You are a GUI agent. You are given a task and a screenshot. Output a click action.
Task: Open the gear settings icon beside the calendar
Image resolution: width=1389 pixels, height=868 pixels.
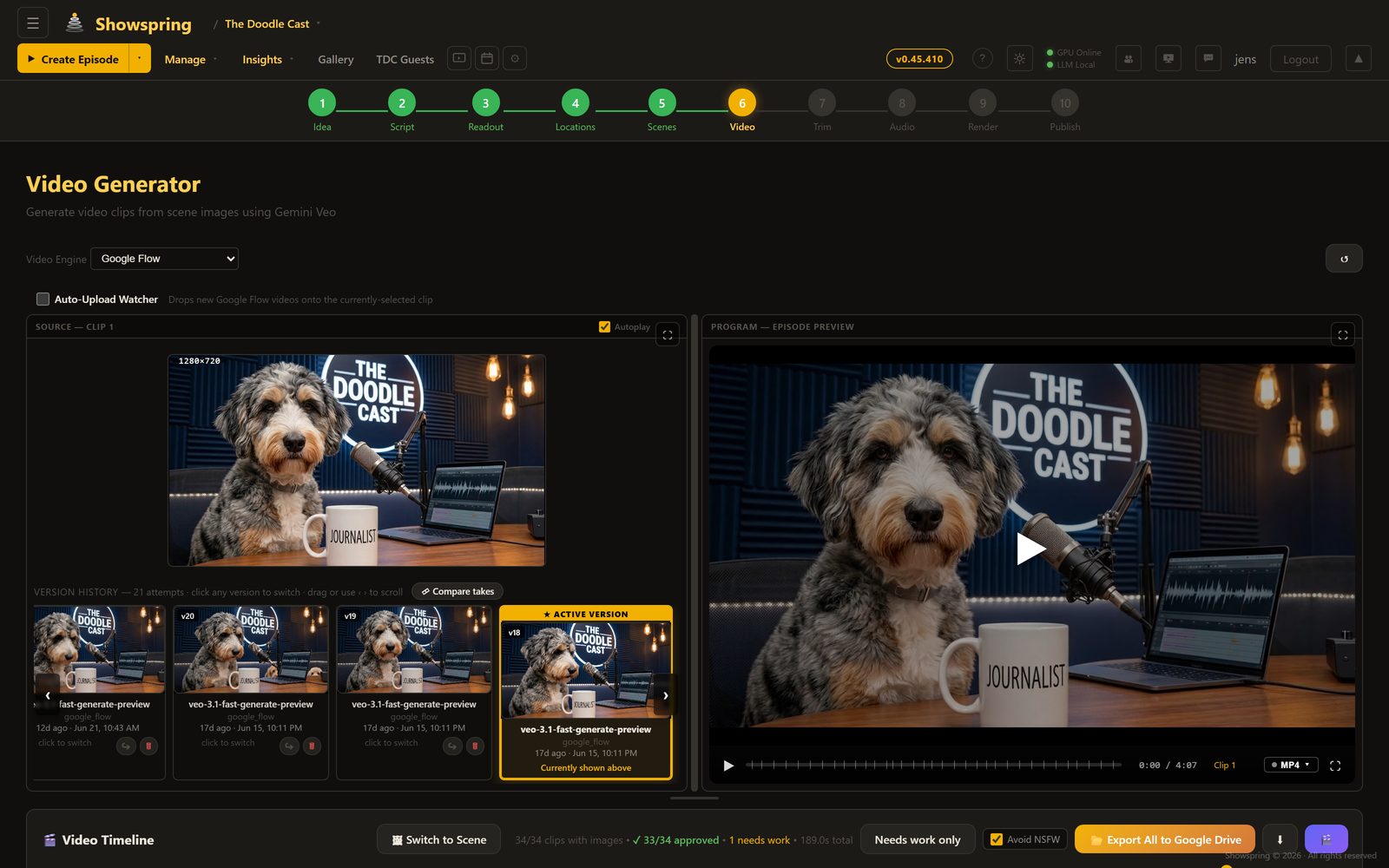click(x=515, y=58)
